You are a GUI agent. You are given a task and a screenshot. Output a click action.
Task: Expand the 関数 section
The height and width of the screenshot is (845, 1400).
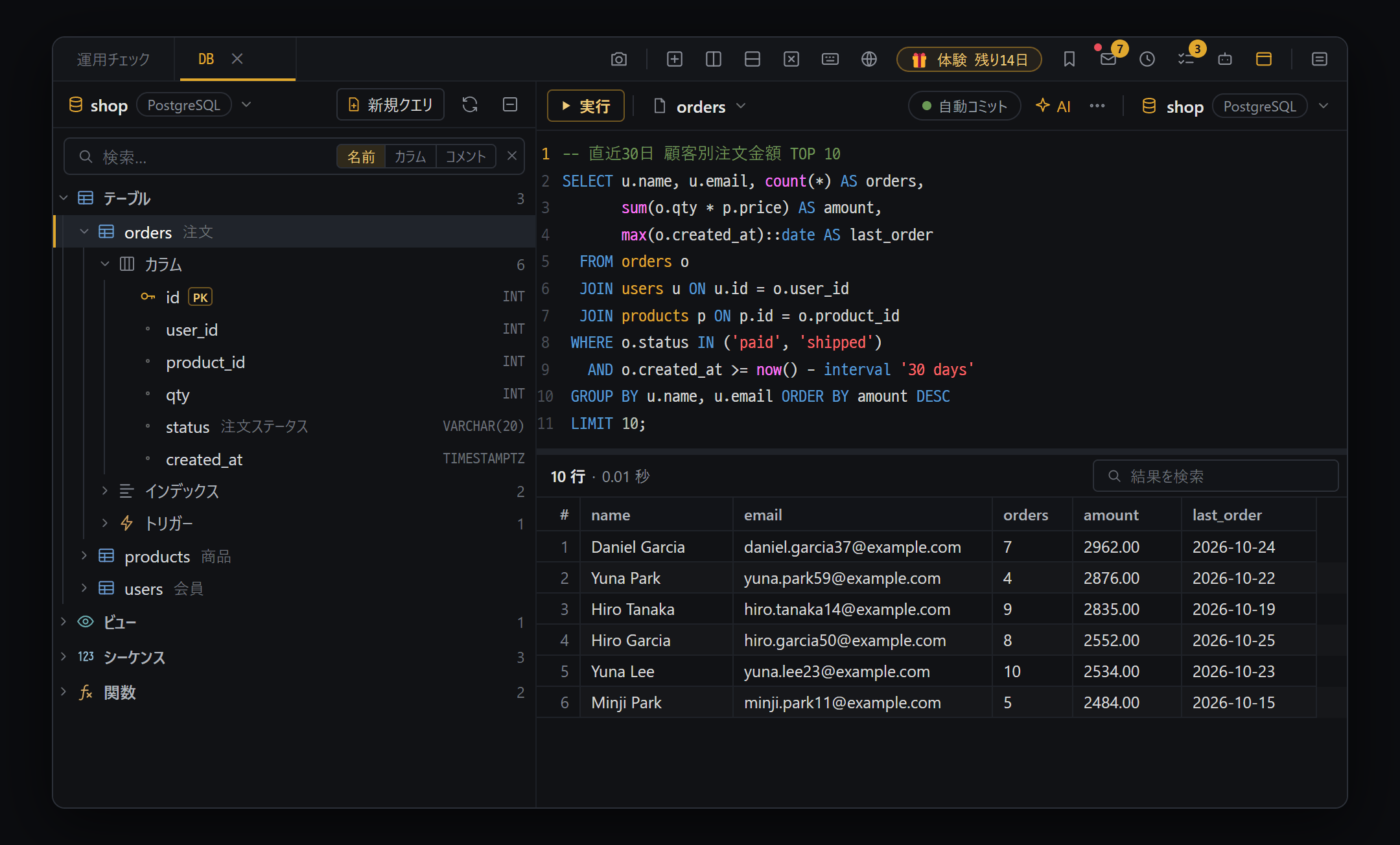click(x=64, y=692)
